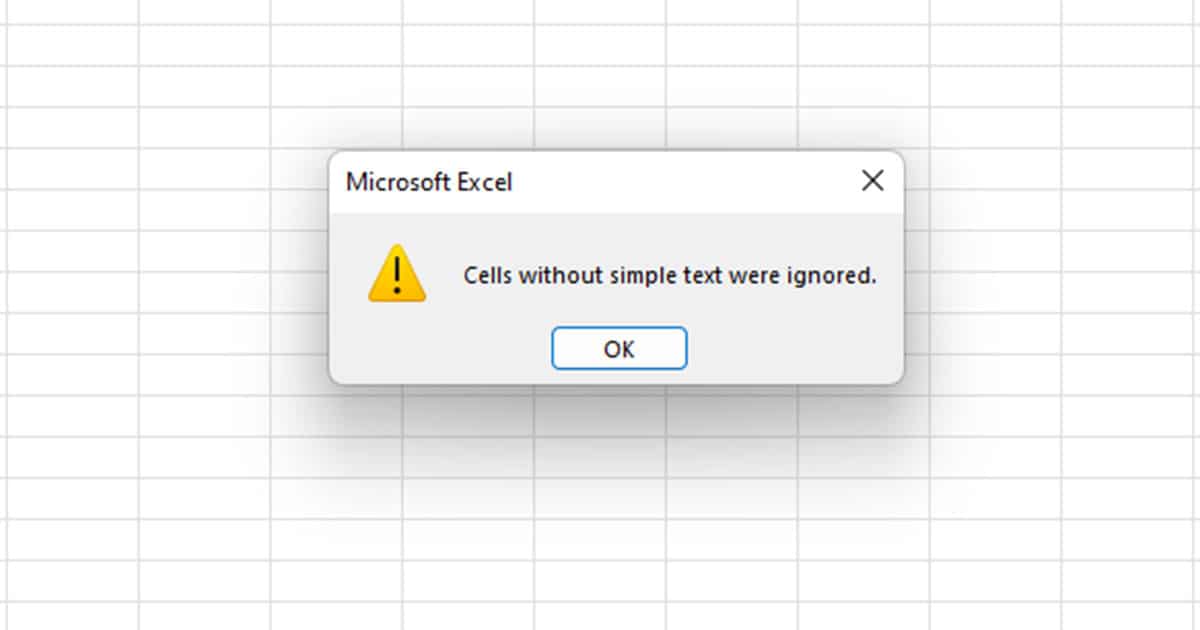The width and height of the screenshot is (1200, 630).
Task: Select the worksheet cell just above the dialog's X
Action: point(862,128)
